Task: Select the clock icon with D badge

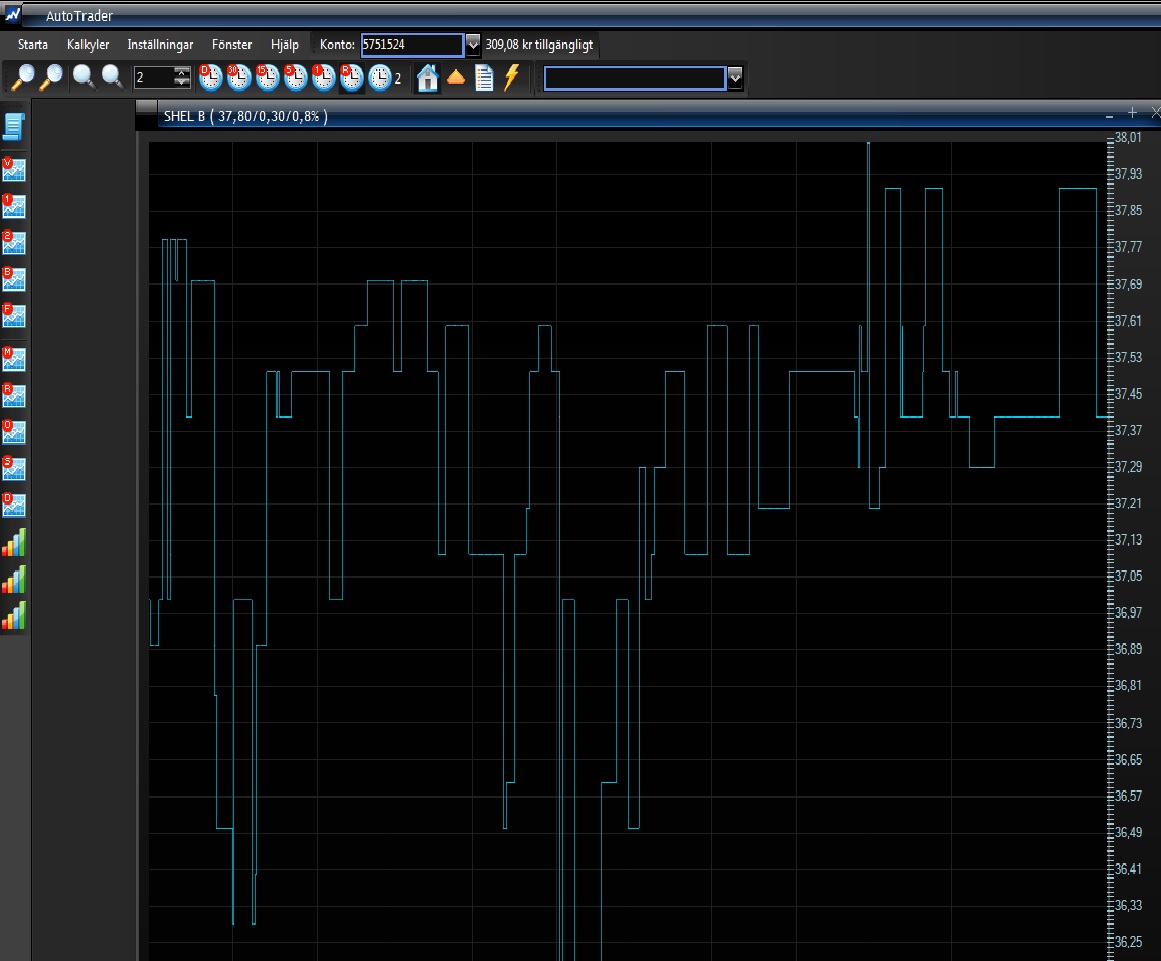Action: [211, 78]
